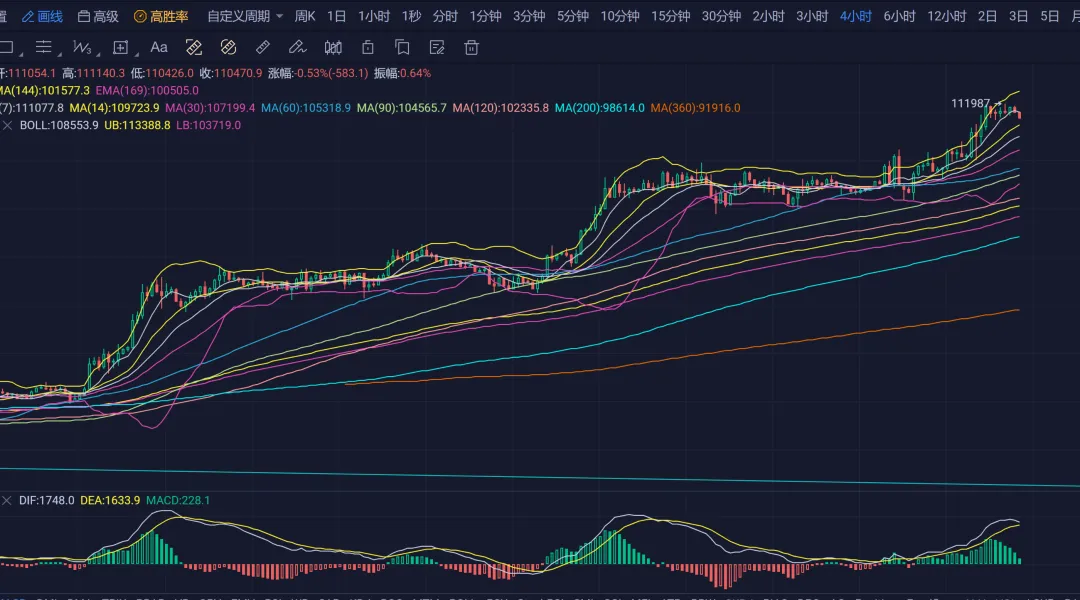
Task: Open the 自定义周期 custom period dropdown
Action: 245,16
